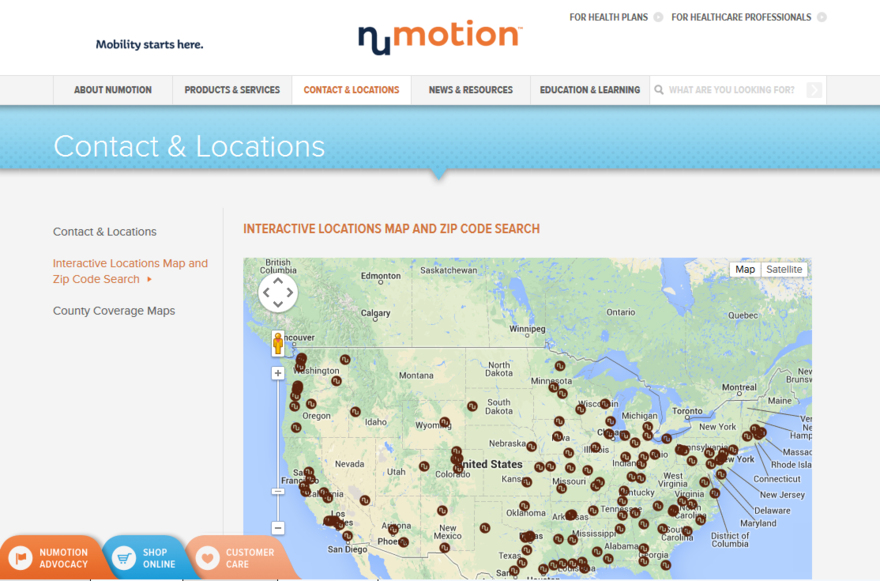The height and width of the screenshot is (581, 880).
Task: Pan the map down with the arrow
Action: pos(278,304)
